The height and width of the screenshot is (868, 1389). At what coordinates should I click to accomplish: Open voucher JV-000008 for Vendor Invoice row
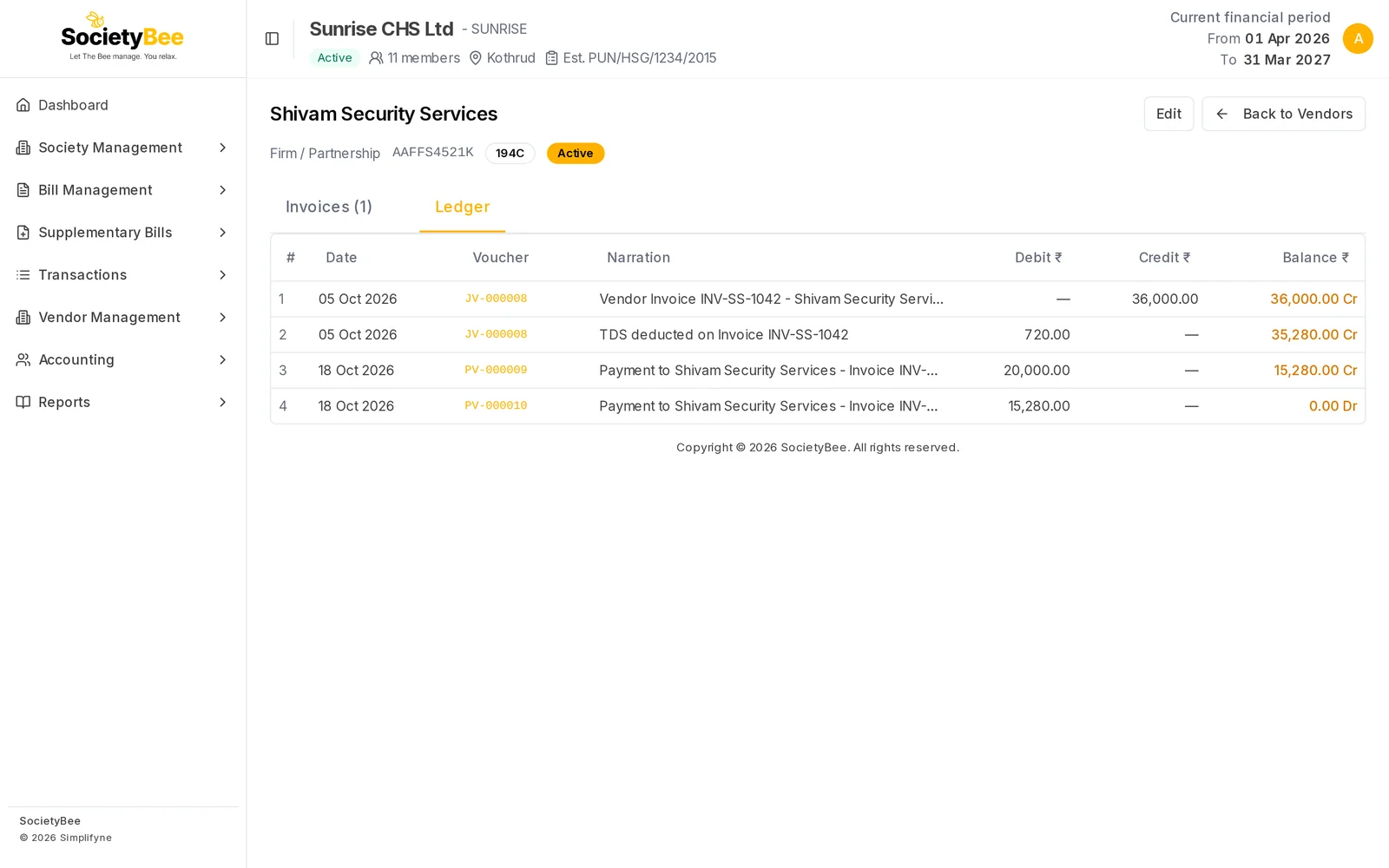[x=496, y=299]
